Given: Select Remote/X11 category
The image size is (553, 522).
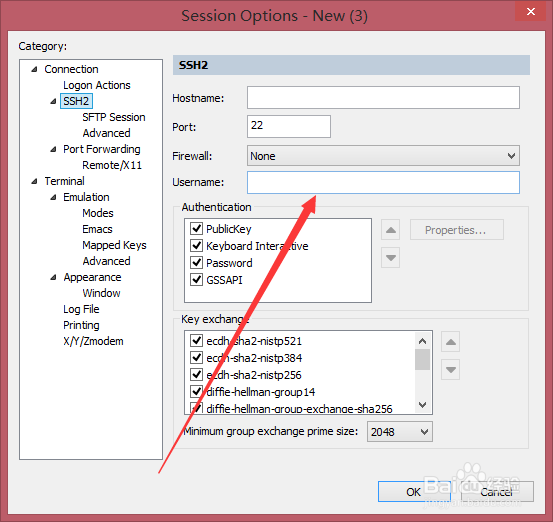Looking at the screenshot, I should click(112, 165).
